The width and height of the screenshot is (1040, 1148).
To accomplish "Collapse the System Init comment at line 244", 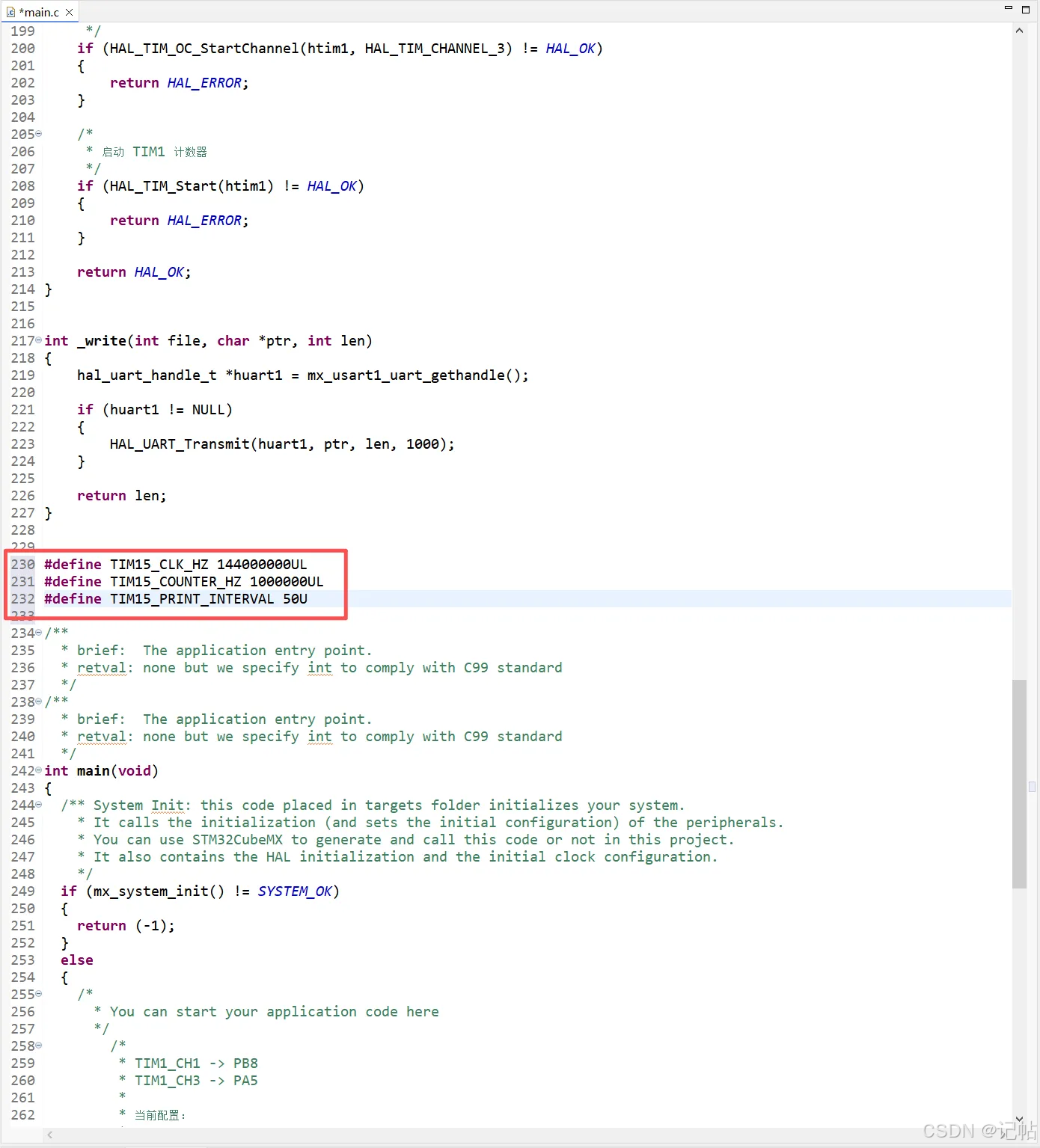I will 39,805.
